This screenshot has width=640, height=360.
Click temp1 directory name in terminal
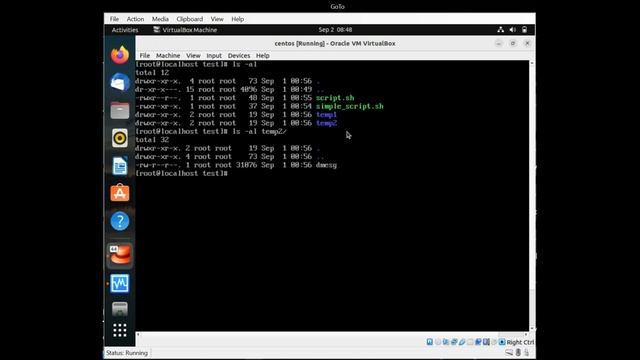327,115
